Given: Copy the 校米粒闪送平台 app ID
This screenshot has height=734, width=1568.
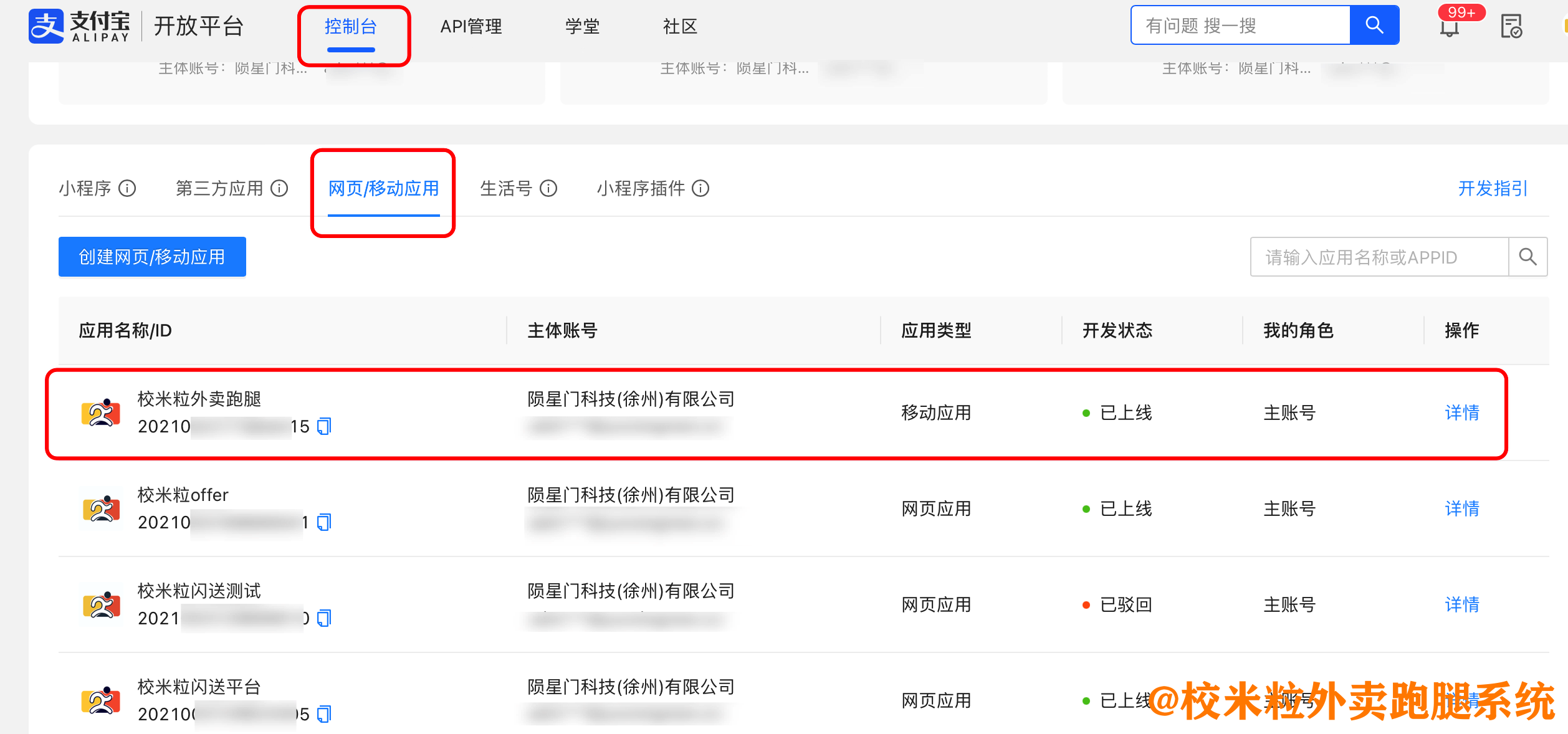Looking at the screenshot, I should click(x=324, y=714).
